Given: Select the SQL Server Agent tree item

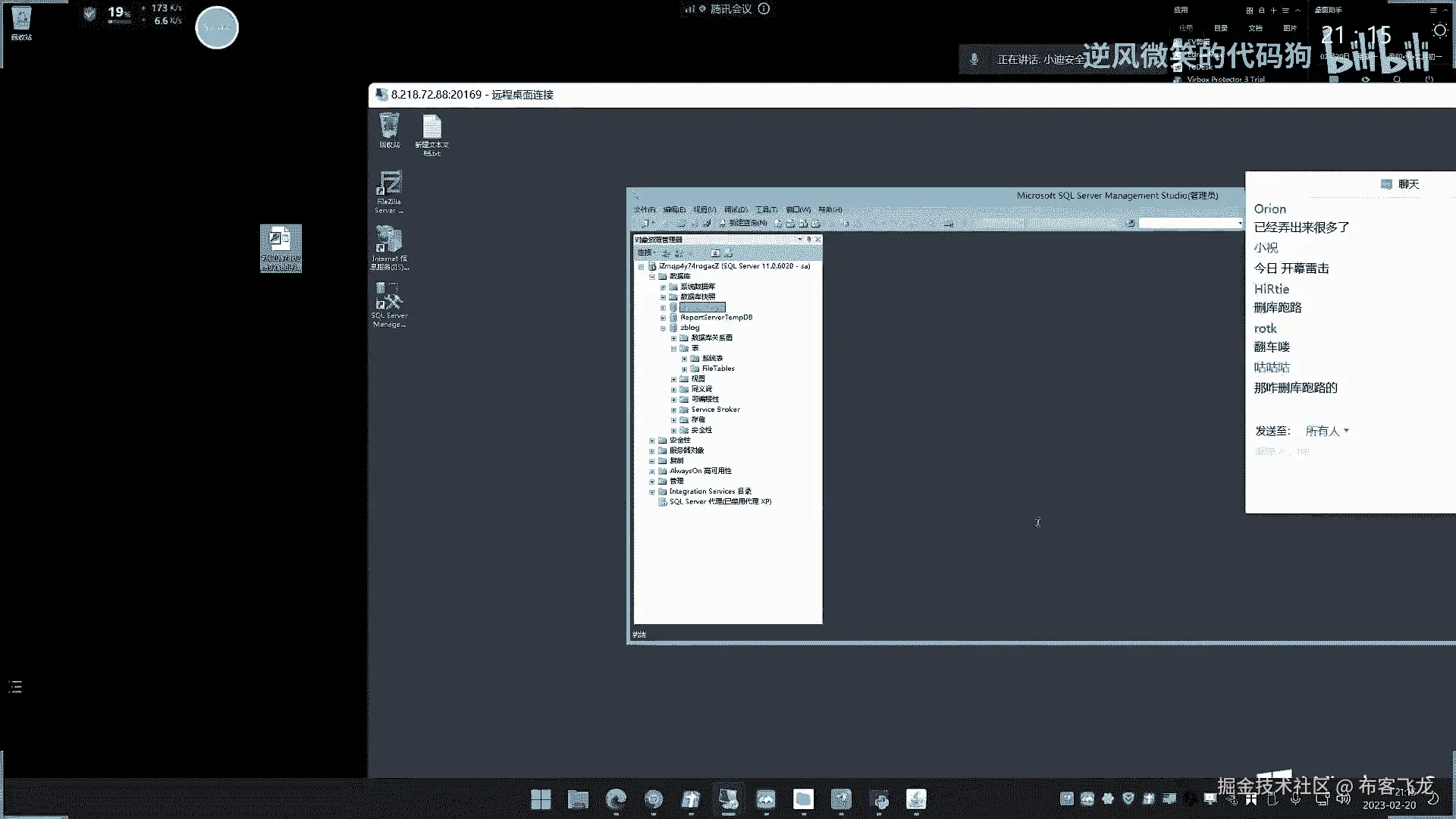Looking at the screenshot, I should point(719,501).
